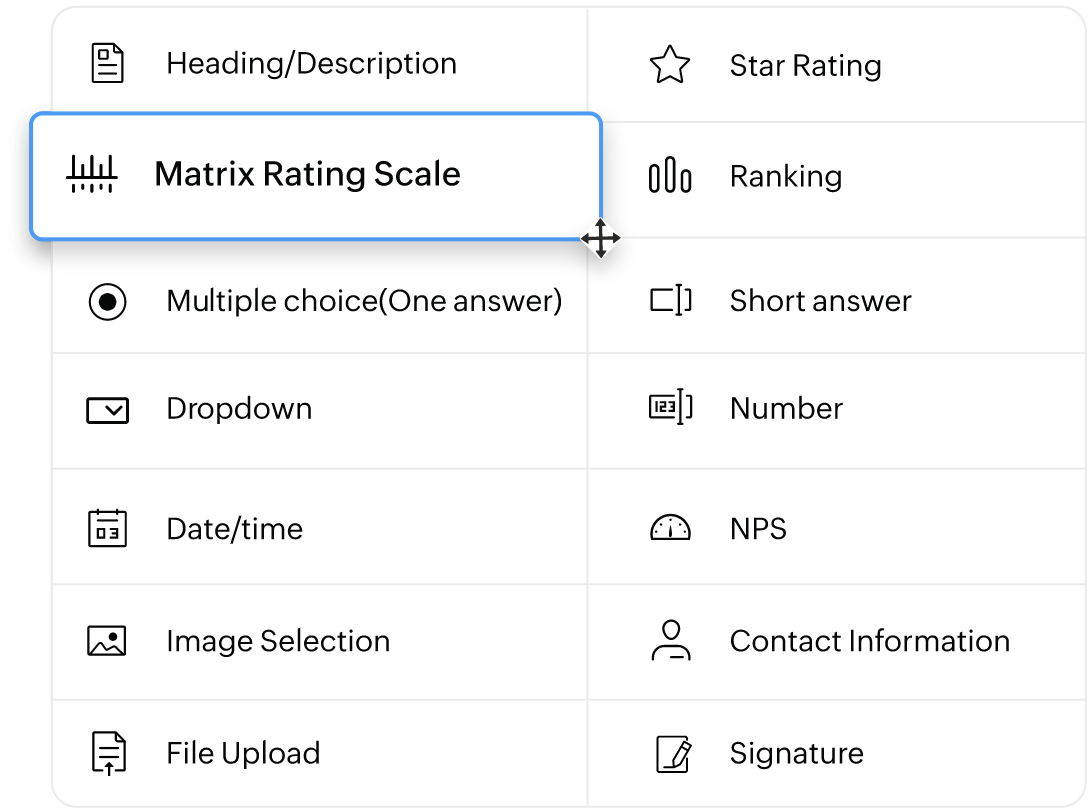
Task: Click the File Upload icon
Action: [108, 753]
